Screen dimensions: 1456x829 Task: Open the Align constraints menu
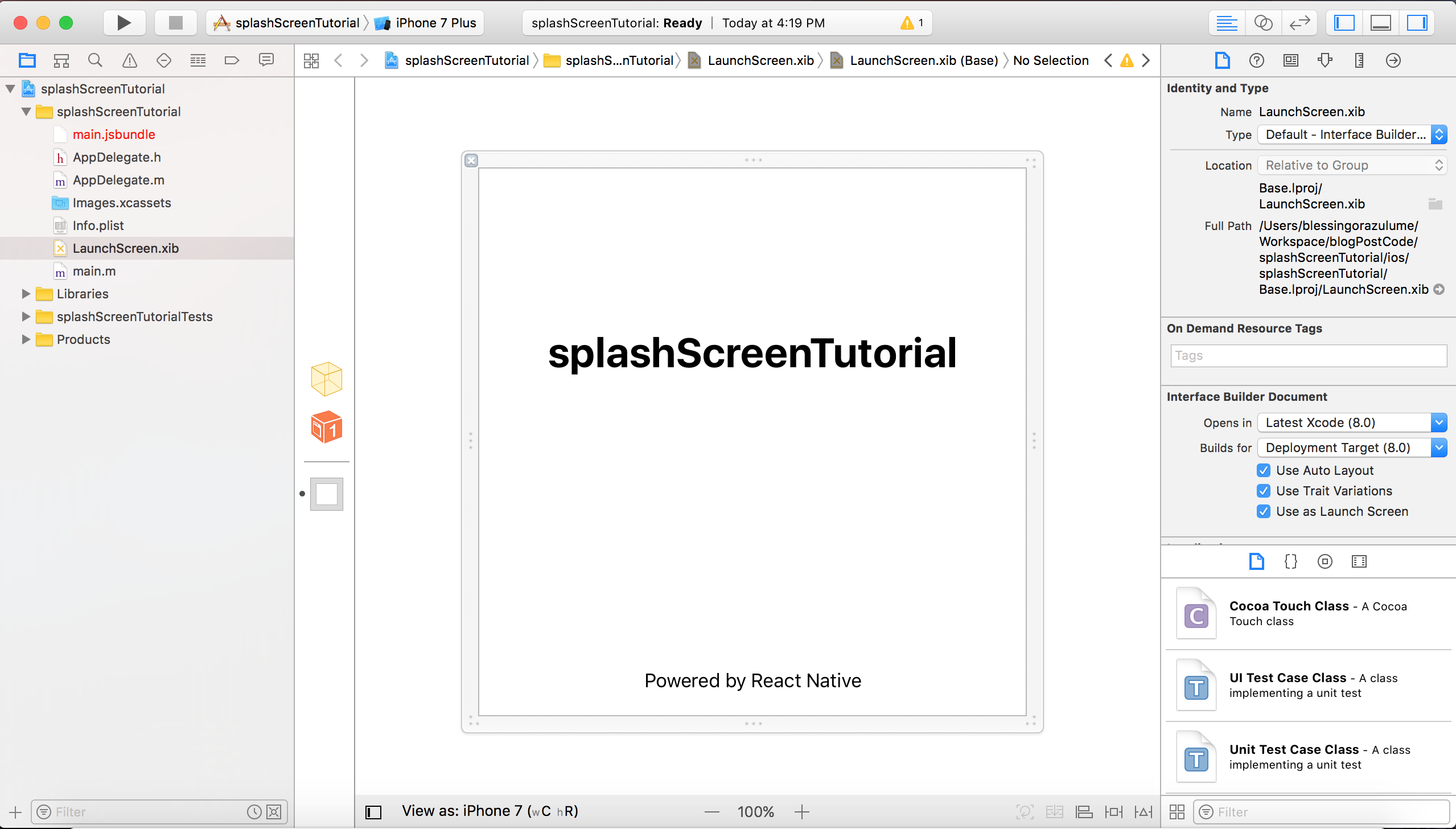[1084, 812]
